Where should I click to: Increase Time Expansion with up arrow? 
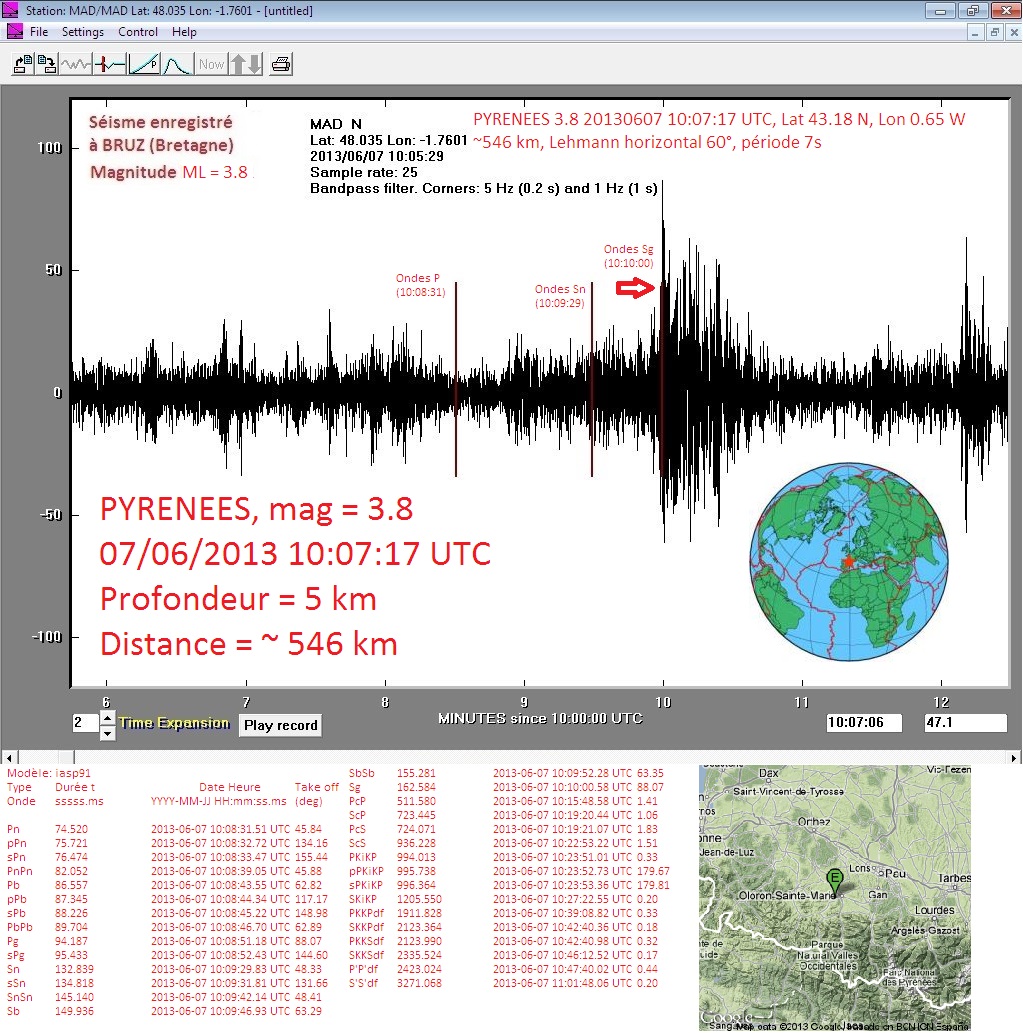coord(108,718)
